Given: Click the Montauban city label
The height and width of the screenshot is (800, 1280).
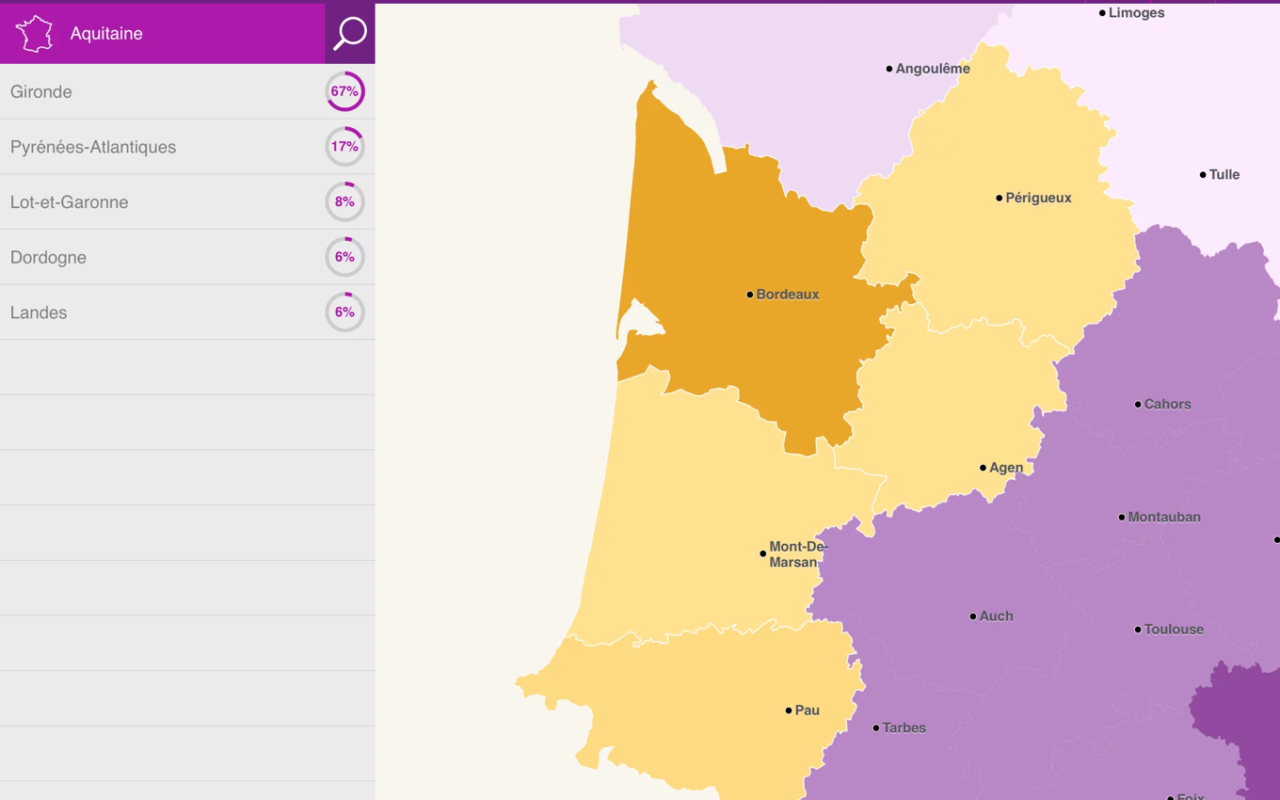Looking at the screenshot, I should [1164, 517].
